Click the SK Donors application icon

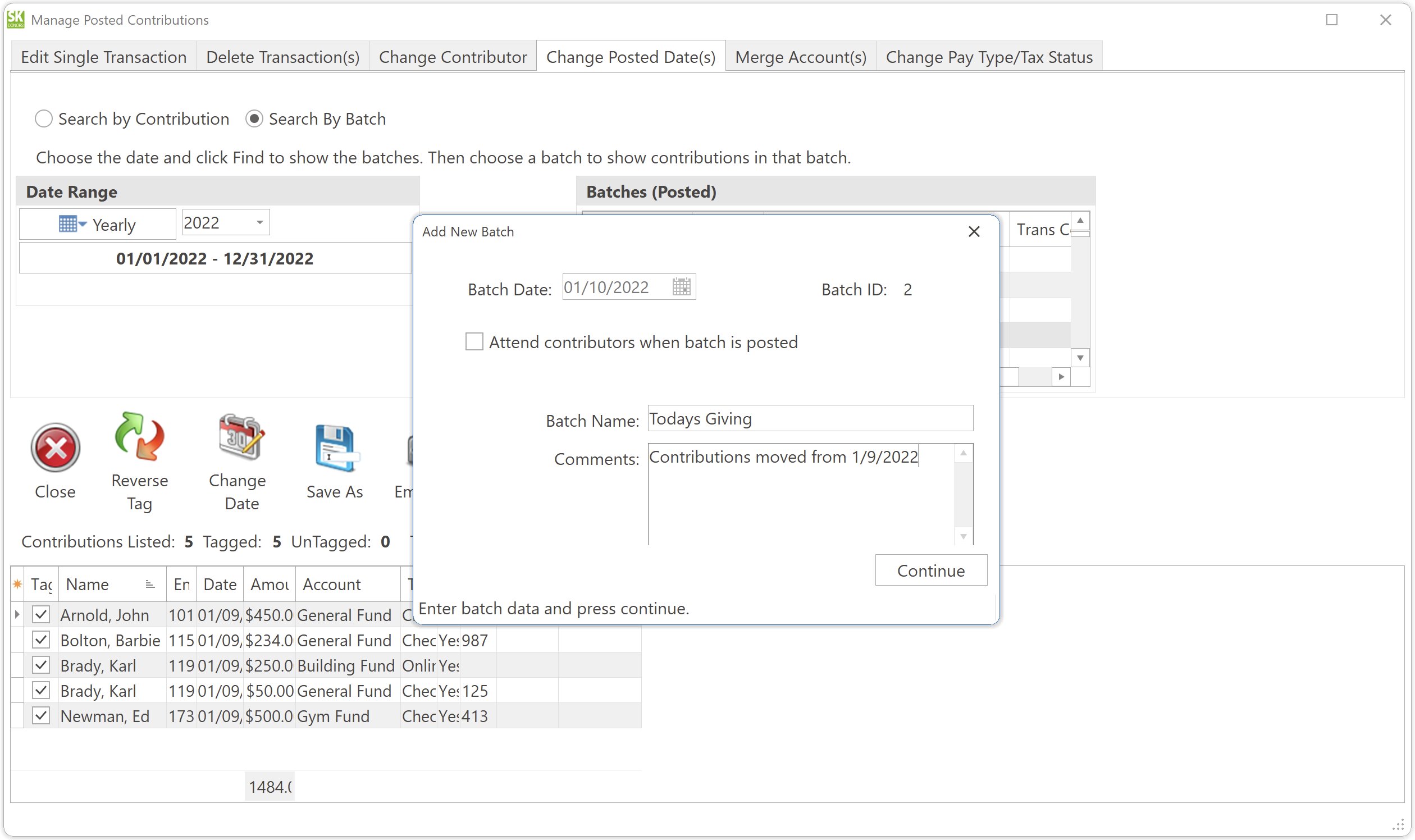(x=15, y=19)
